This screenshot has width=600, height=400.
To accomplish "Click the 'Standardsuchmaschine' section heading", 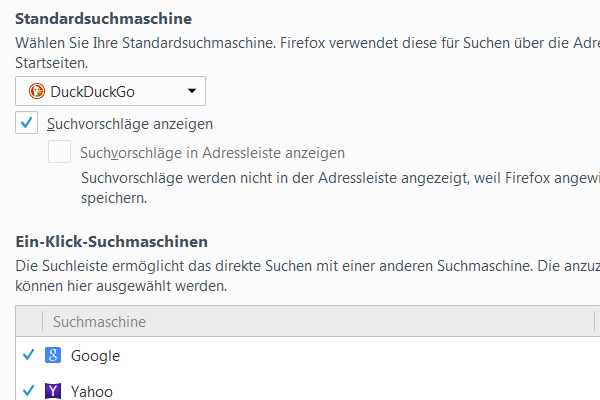I will point(104,18).
